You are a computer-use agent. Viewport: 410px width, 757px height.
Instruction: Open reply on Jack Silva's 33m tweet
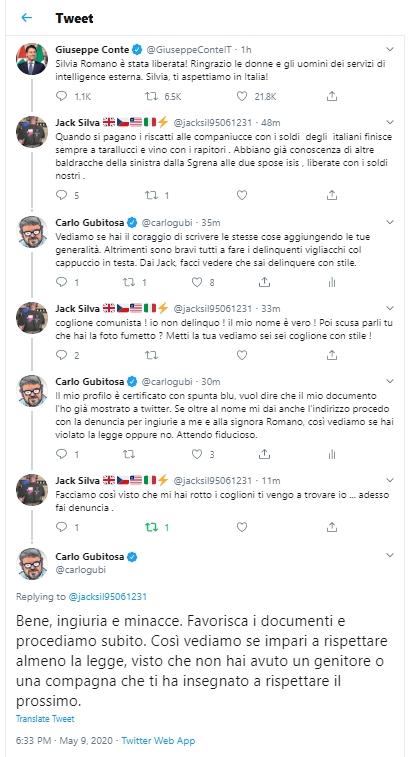click(x=61, y=355)
